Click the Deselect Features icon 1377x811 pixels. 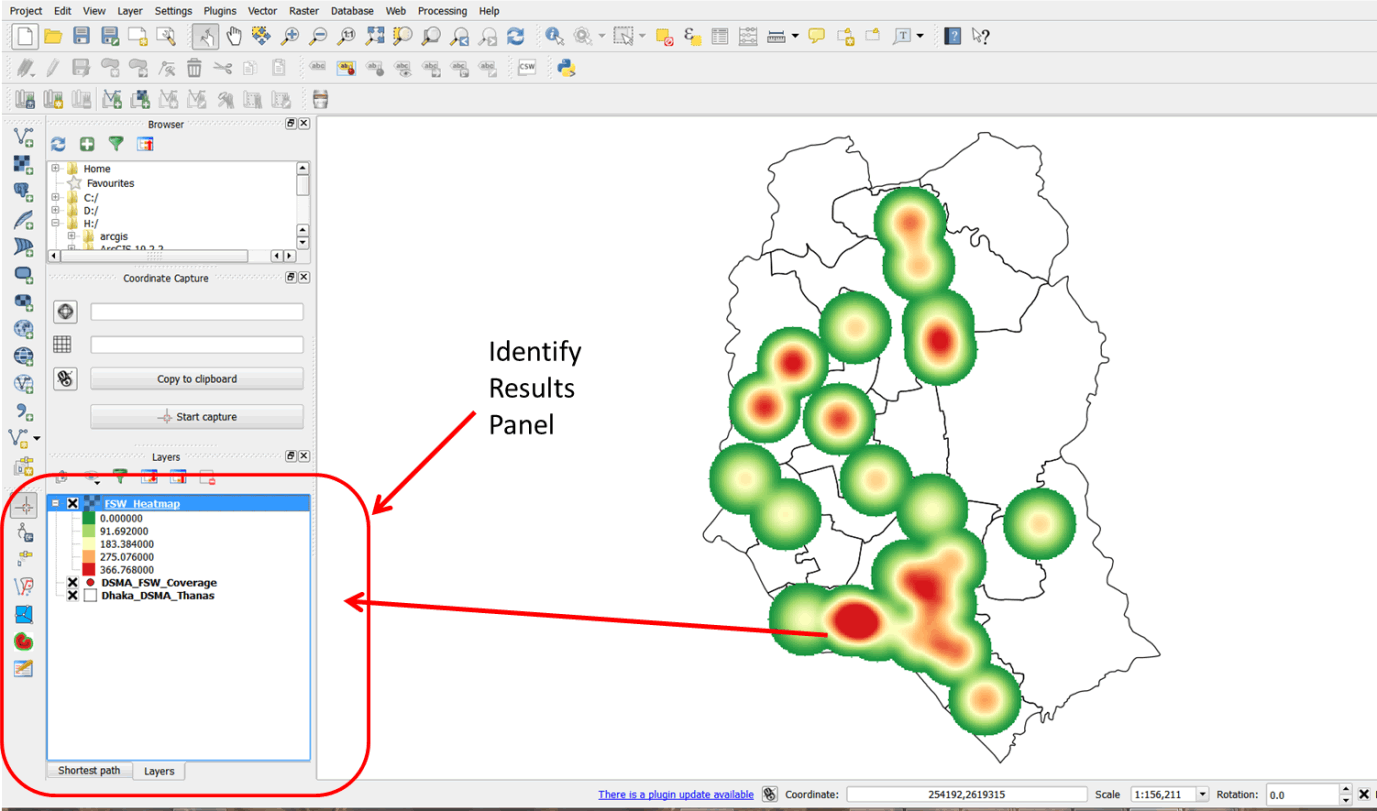click(x=664, y=36)
